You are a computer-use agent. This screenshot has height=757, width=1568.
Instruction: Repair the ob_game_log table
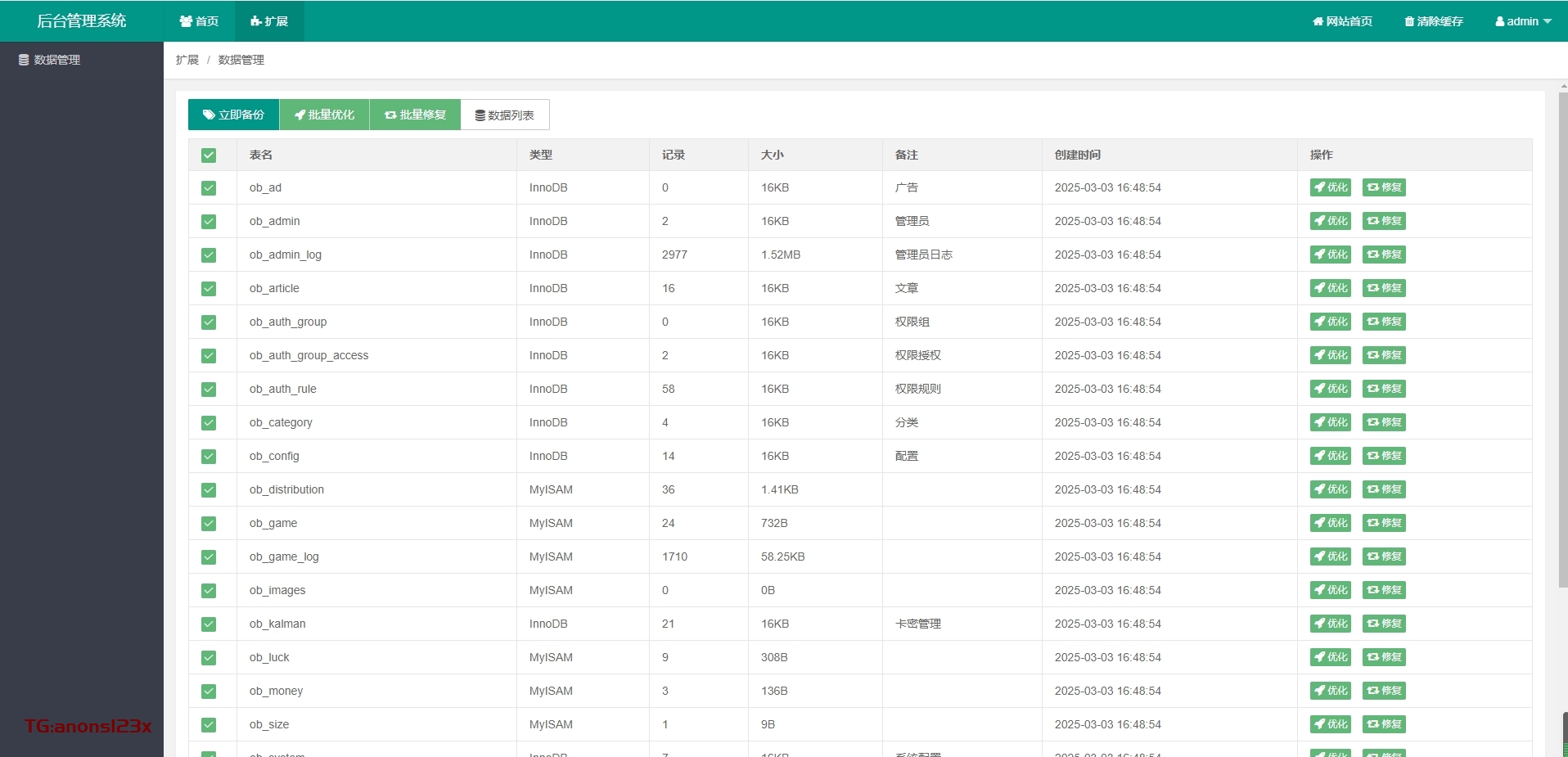pyautogui.click(x=1384, y=556)
